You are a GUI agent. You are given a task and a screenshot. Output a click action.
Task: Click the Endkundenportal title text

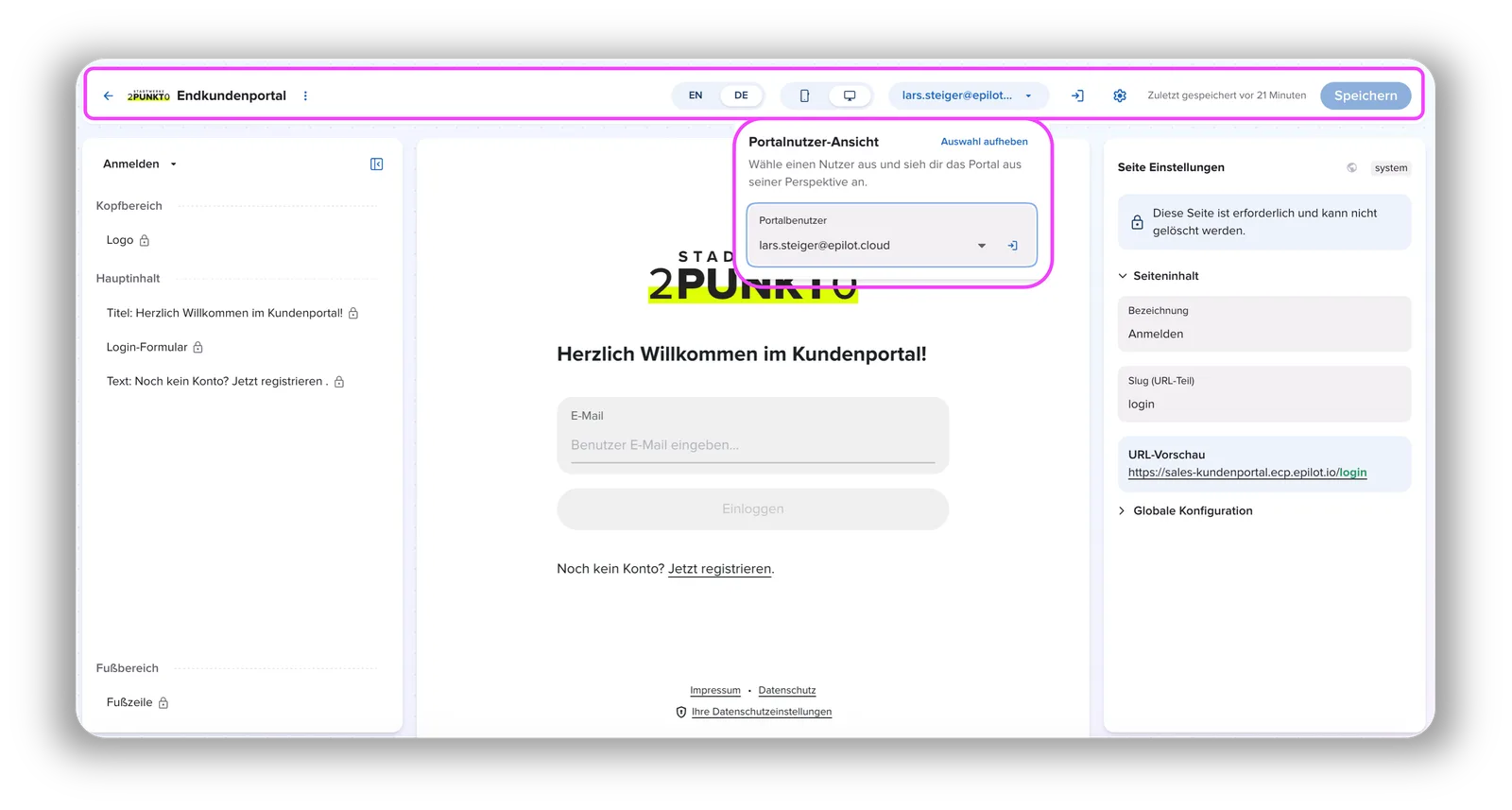coord(232,95)
